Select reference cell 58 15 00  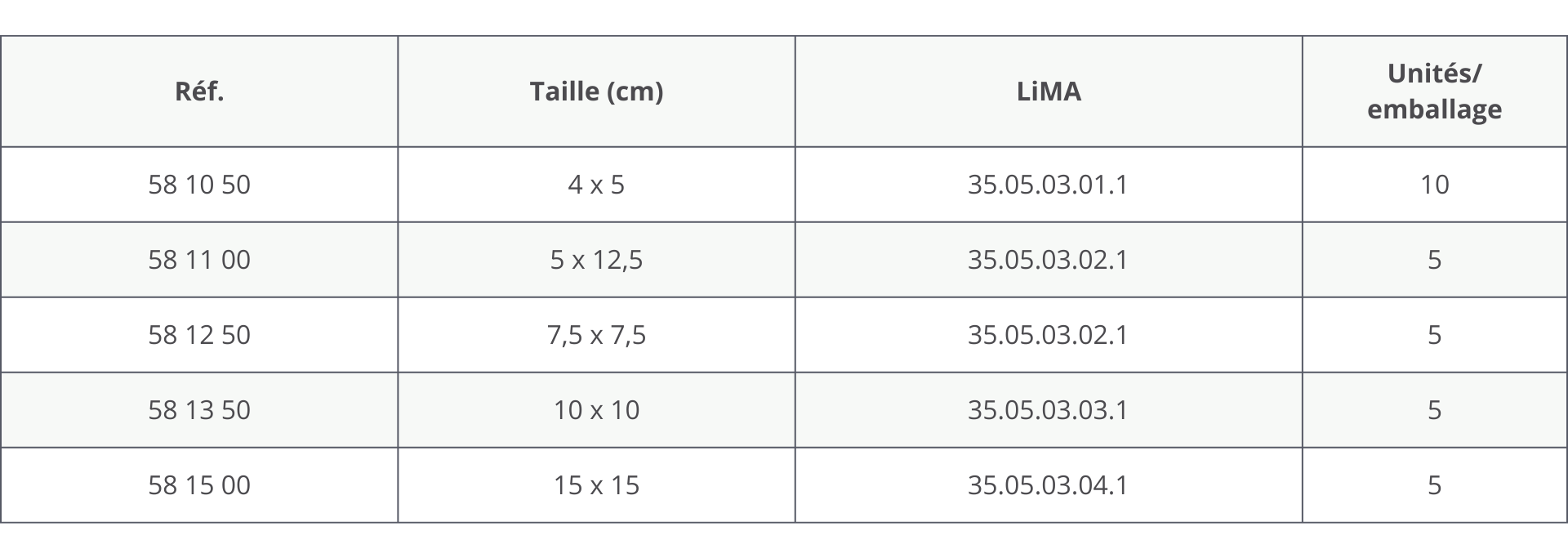pos(199,485)
